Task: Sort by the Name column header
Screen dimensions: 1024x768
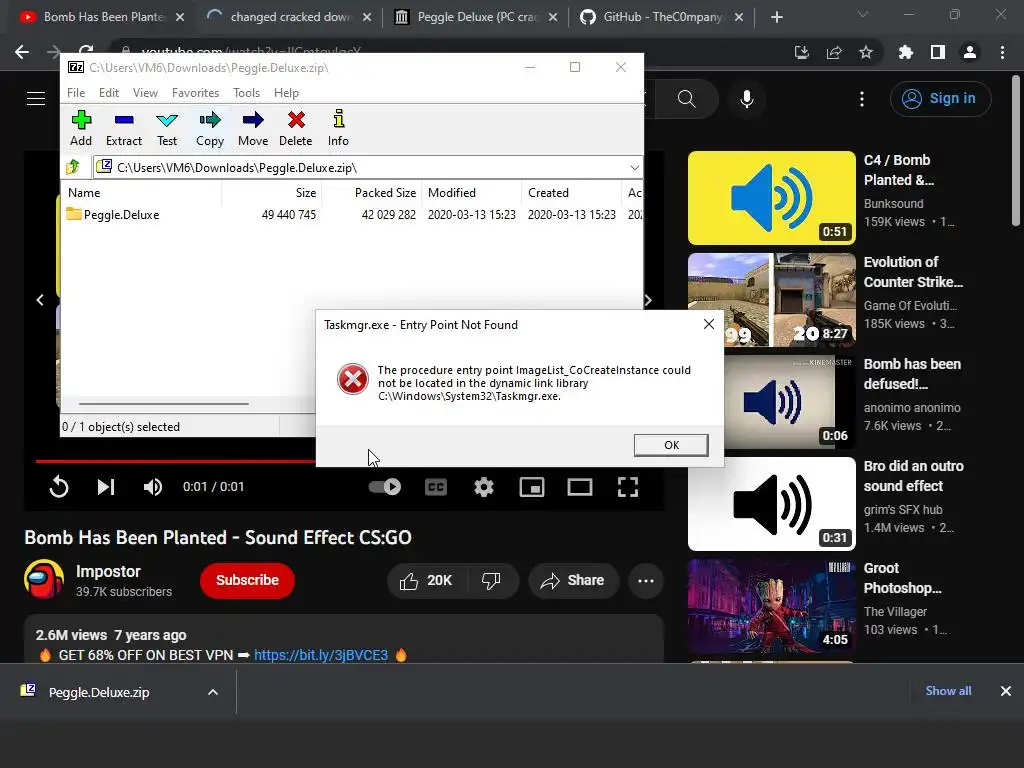Action: (142, 193)
